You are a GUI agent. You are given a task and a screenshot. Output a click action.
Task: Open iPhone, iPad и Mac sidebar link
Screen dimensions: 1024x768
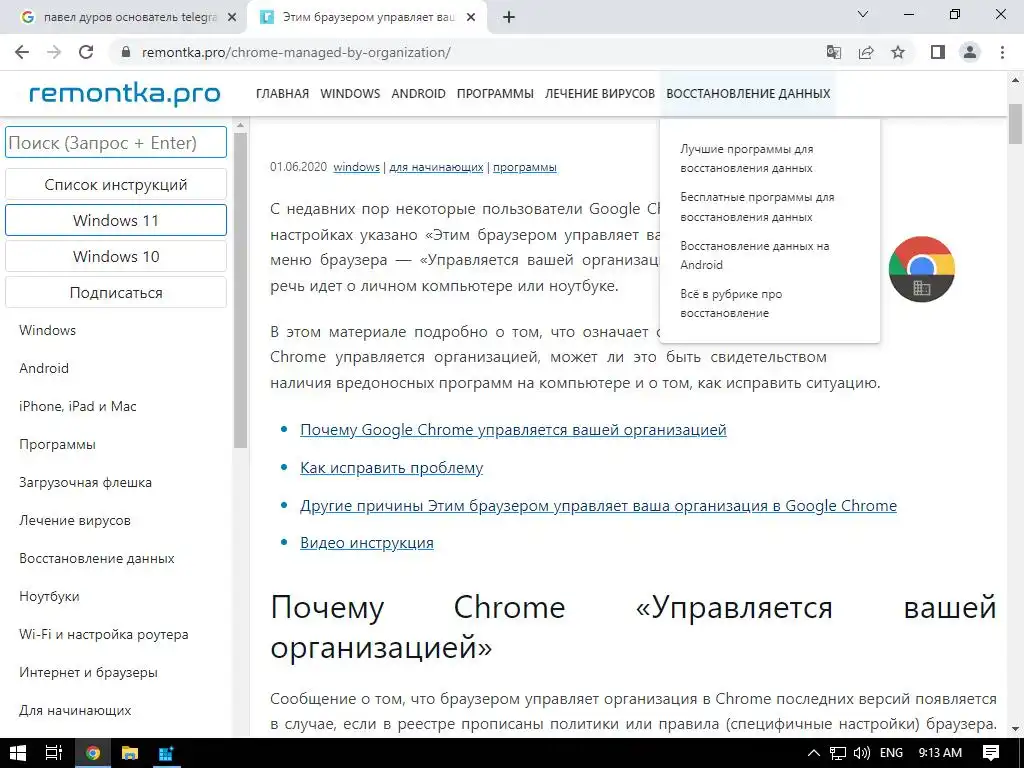click(x=78, y=406)
